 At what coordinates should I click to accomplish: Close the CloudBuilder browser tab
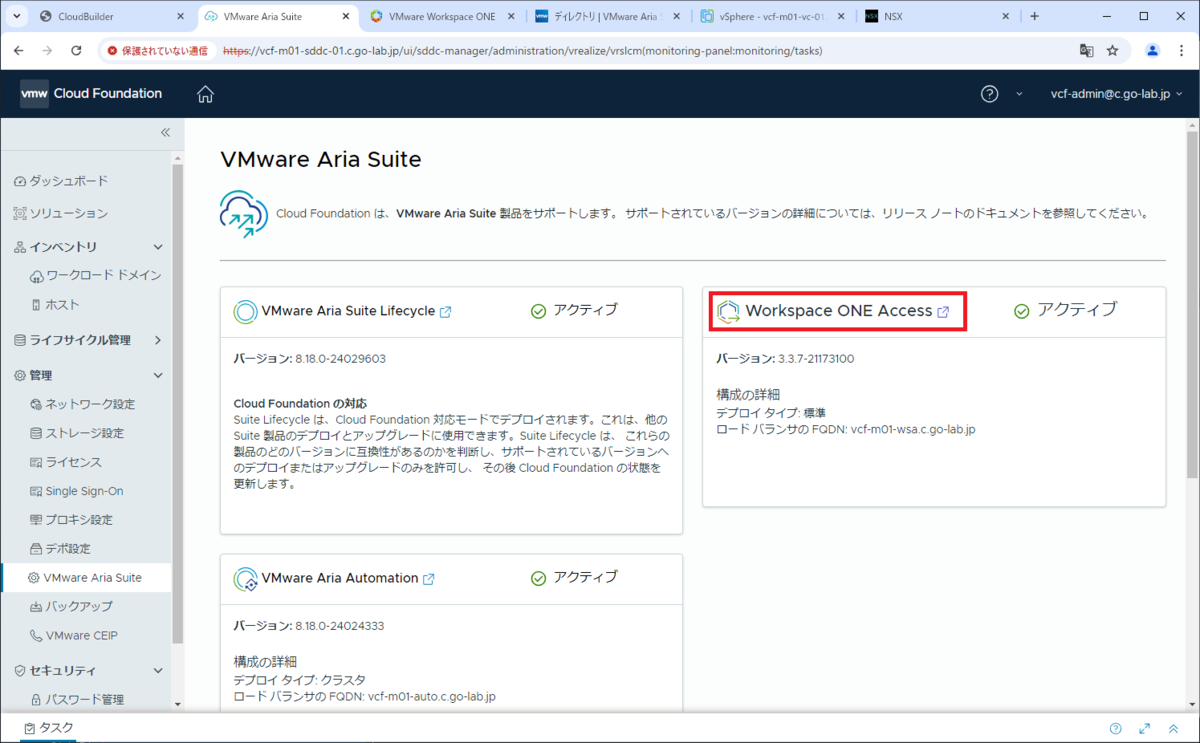[179, 16]
